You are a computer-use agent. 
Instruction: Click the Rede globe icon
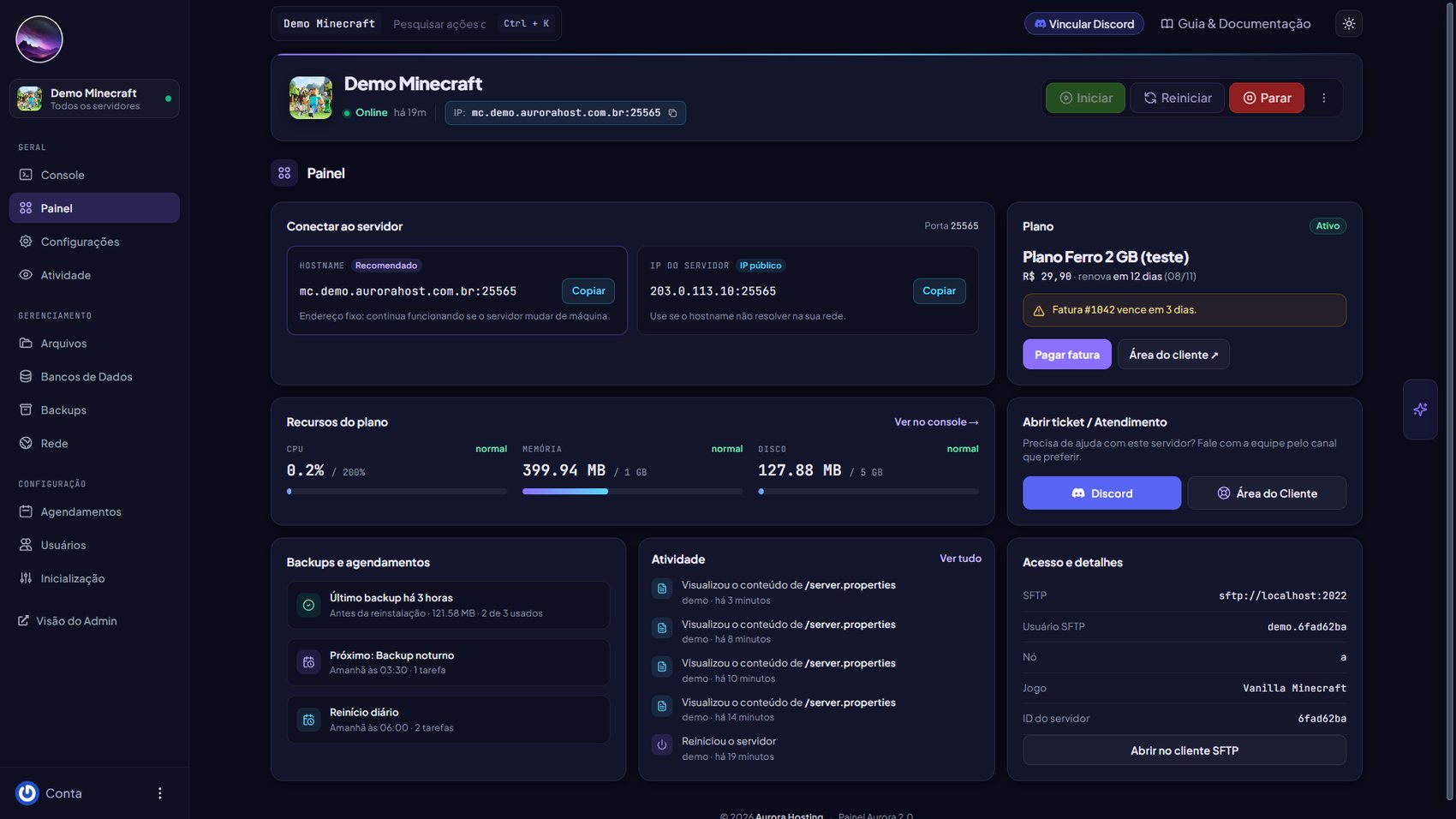(x=26, y=443)
